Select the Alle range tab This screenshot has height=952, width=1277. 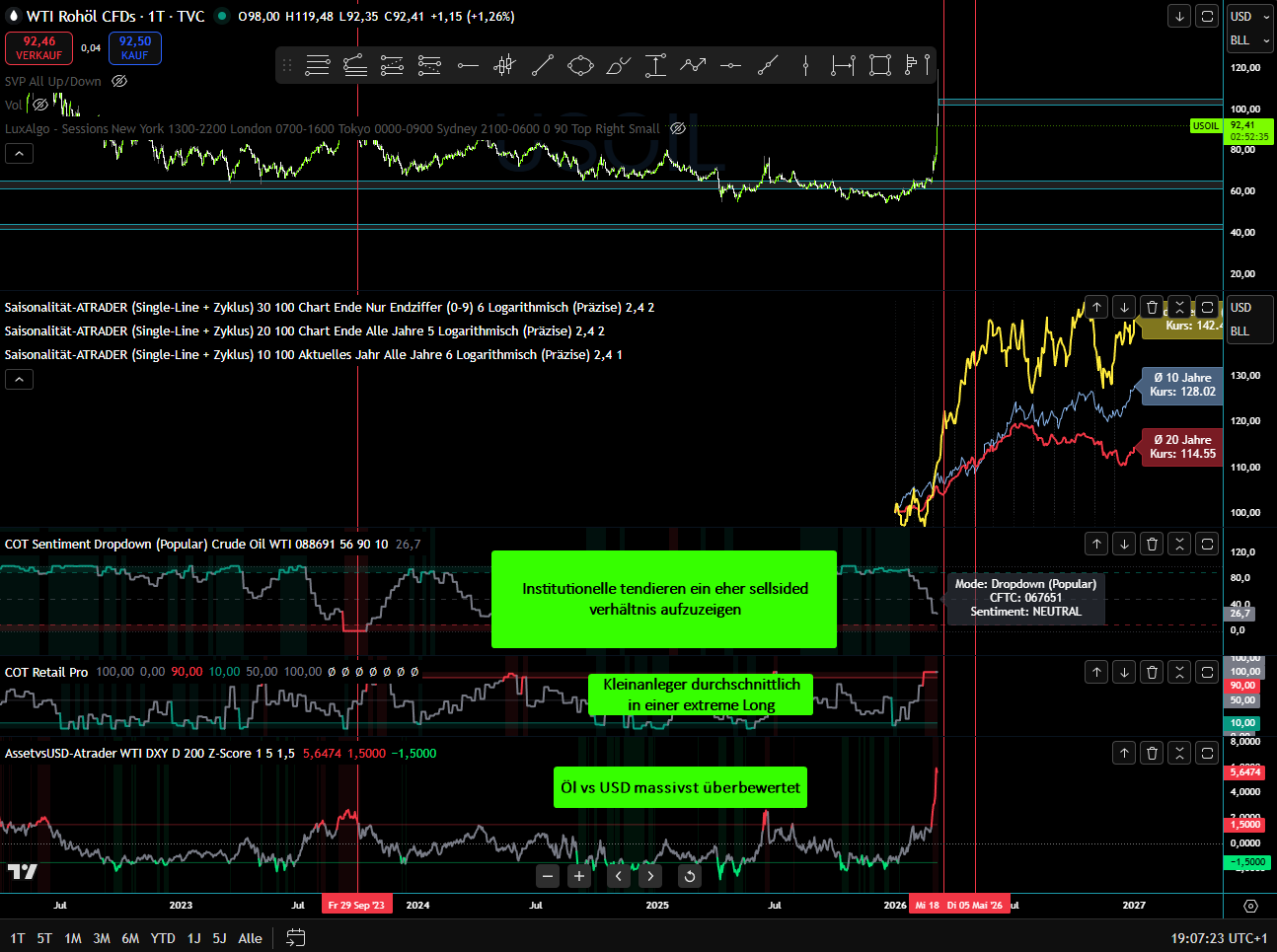[x=250, y=938]
